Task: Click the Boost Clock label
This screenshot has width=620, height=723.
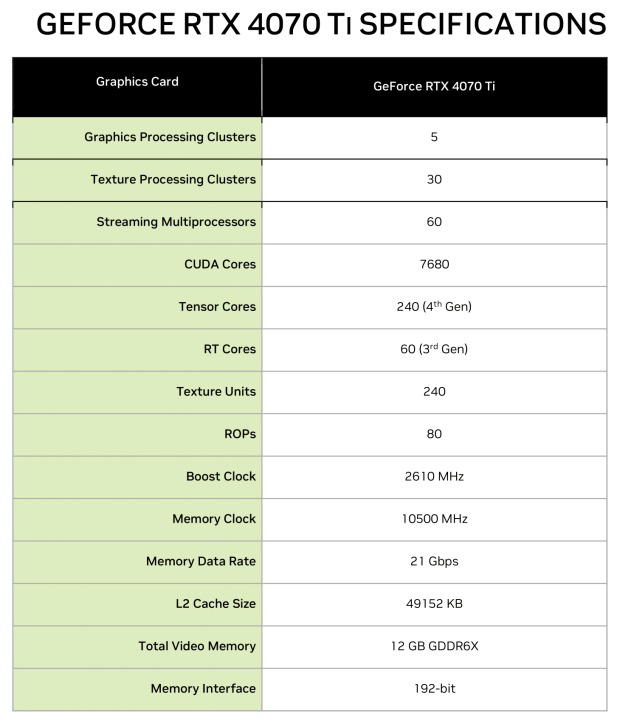Action: coord(221,476)
